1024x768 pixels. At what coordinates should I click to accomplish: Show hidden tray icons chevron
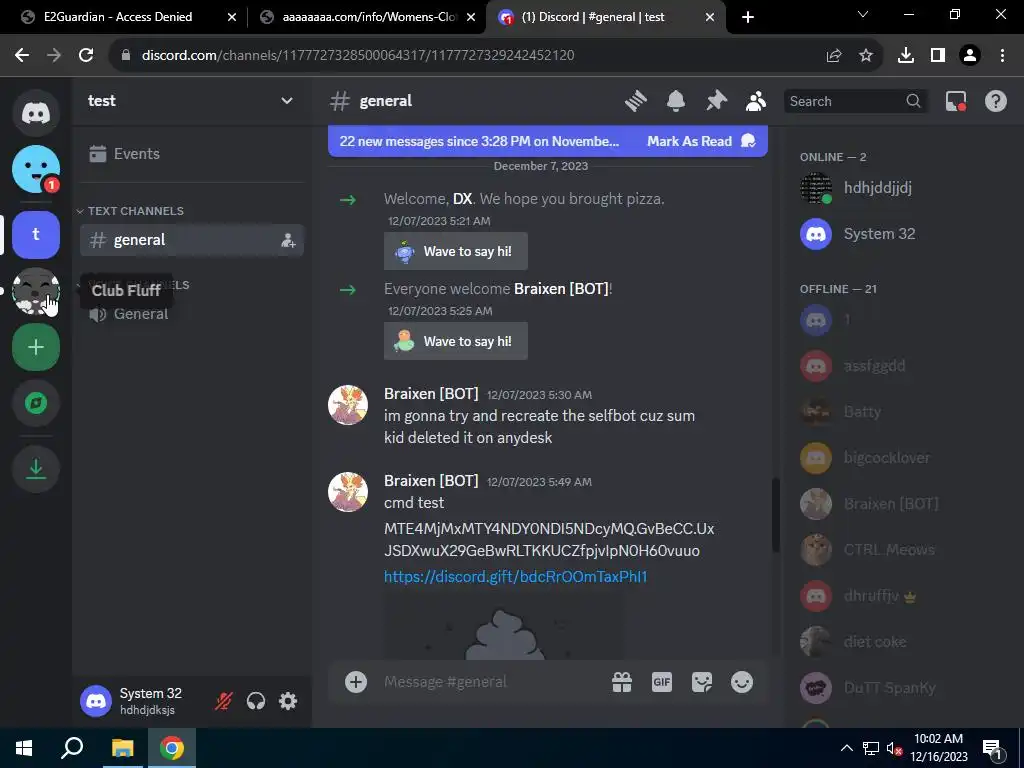(846, 748)
